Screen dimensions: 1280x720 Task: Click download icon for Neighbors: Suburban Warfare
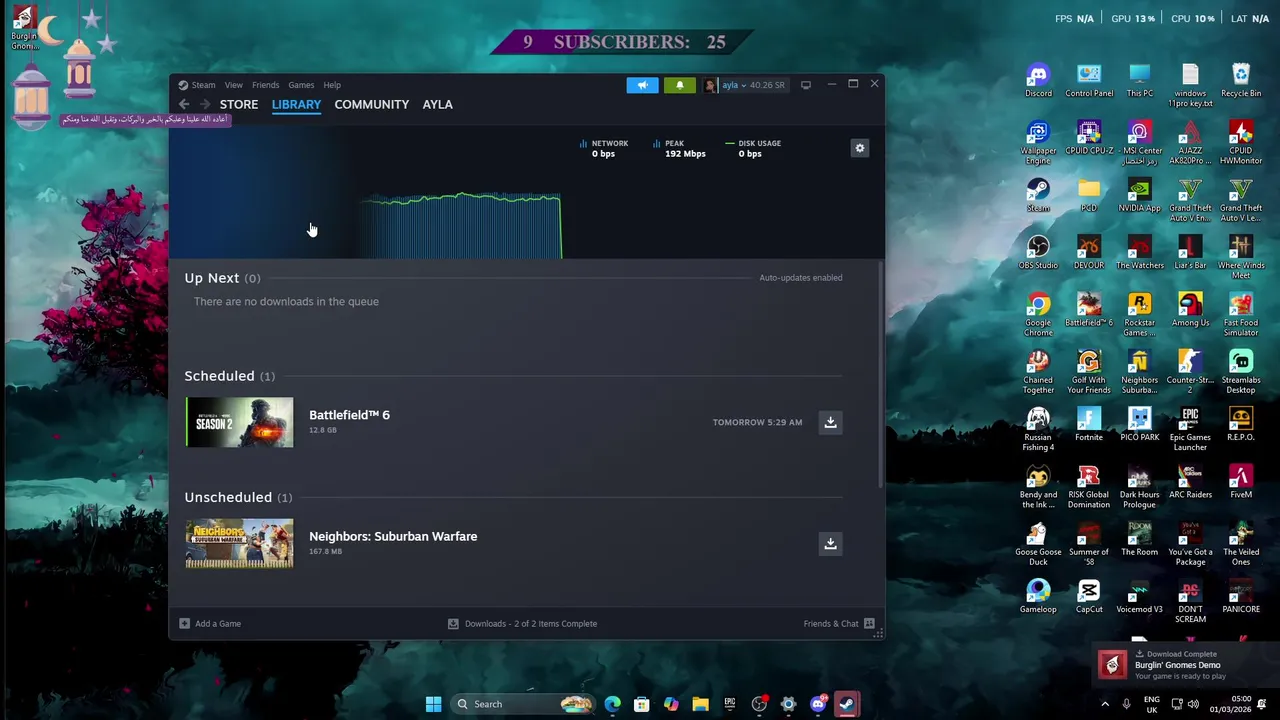pyautogui.click(x=830, y=543)
